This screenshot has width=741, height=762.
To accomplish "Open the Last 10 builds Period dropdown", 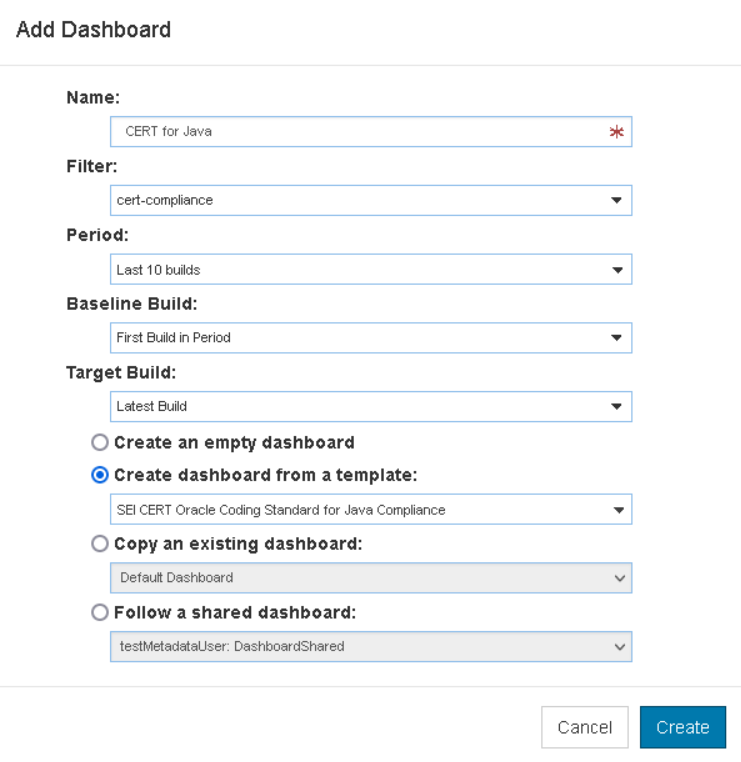I will point(371,269).
